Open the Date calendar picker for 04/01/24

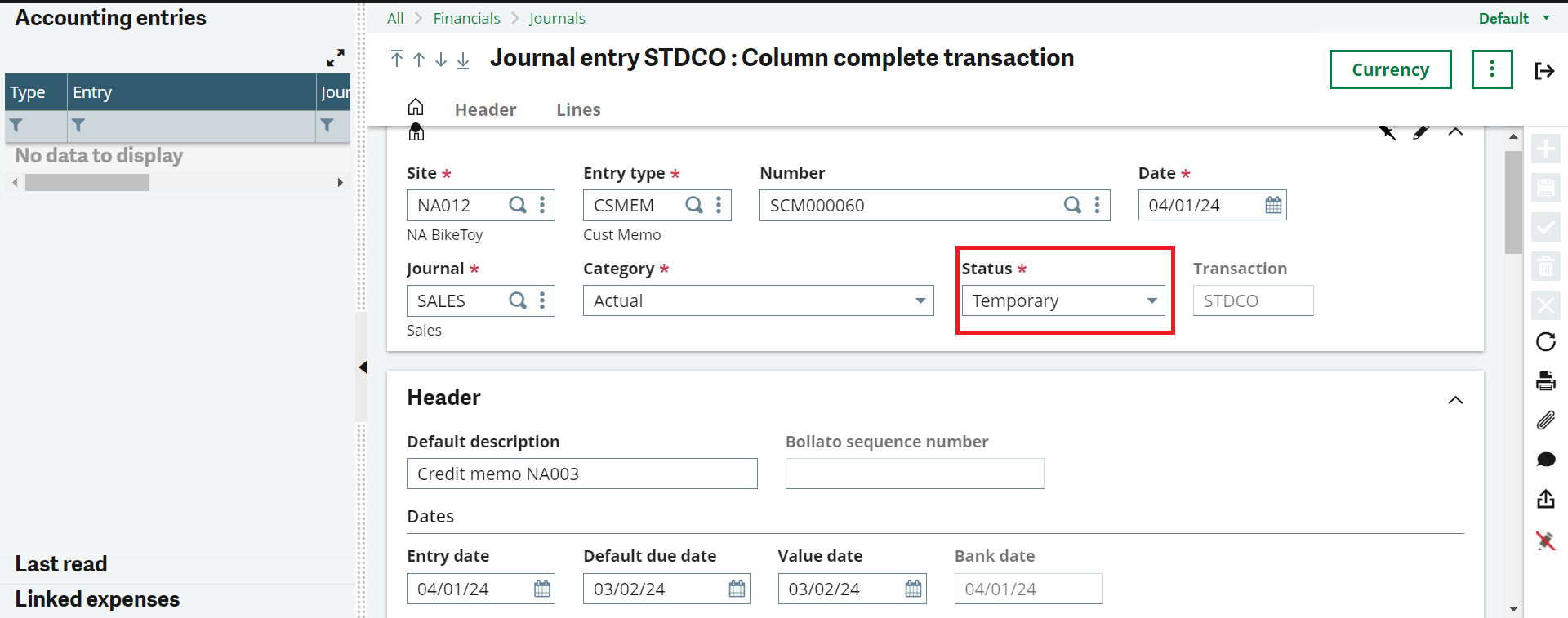click(x=1272, y=205)
